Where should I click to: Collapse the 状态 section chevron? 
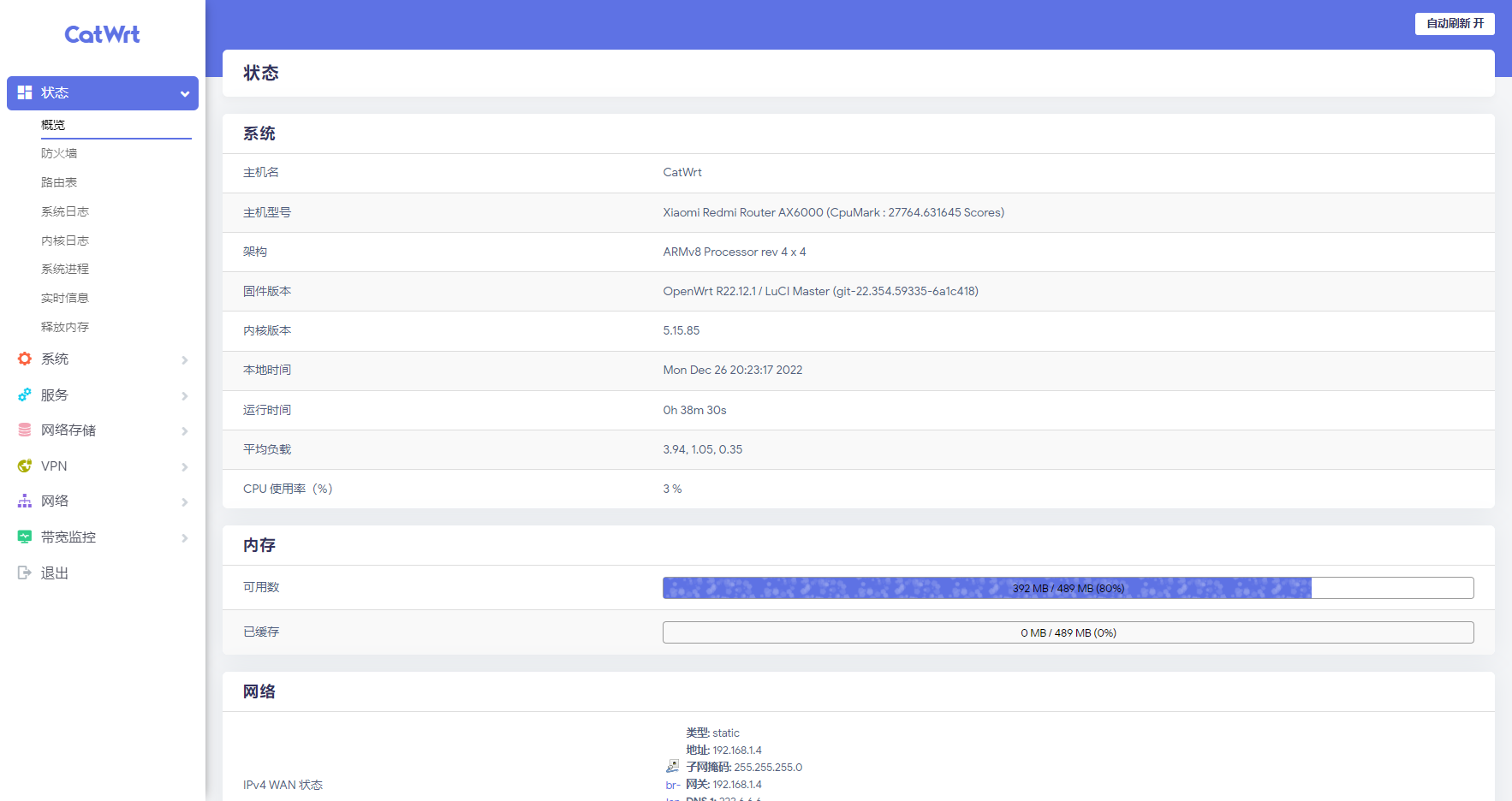[x=184, y=92]
